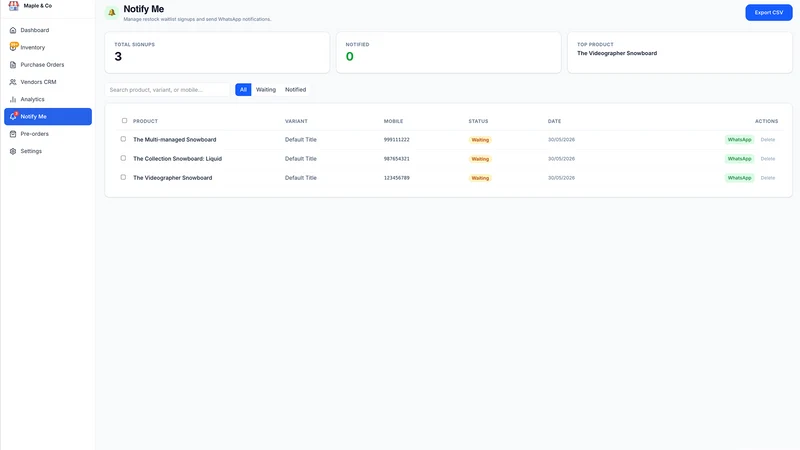Open the Pre-orders section

tap(48, 134)
